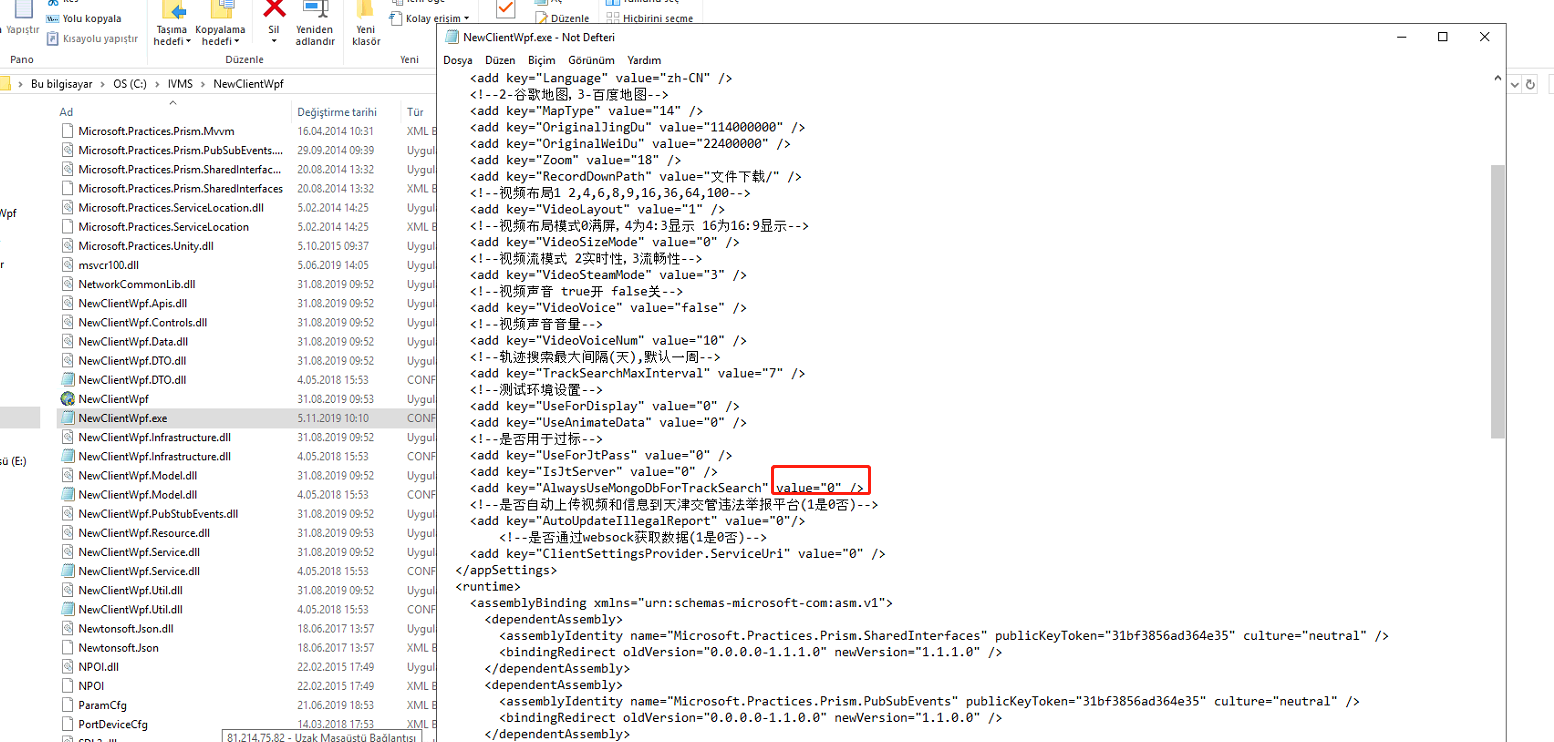Viewport: 1554px width, 742px height.
Task: Click the red Sil delete icon
Action: coord(273,10)
